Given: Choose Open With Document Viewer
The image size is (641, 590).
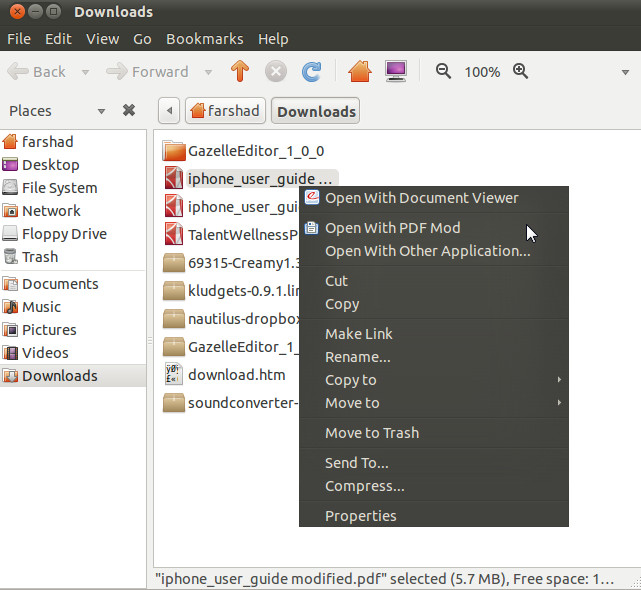Looking at the screenshot, I should (x=434, y=198).
